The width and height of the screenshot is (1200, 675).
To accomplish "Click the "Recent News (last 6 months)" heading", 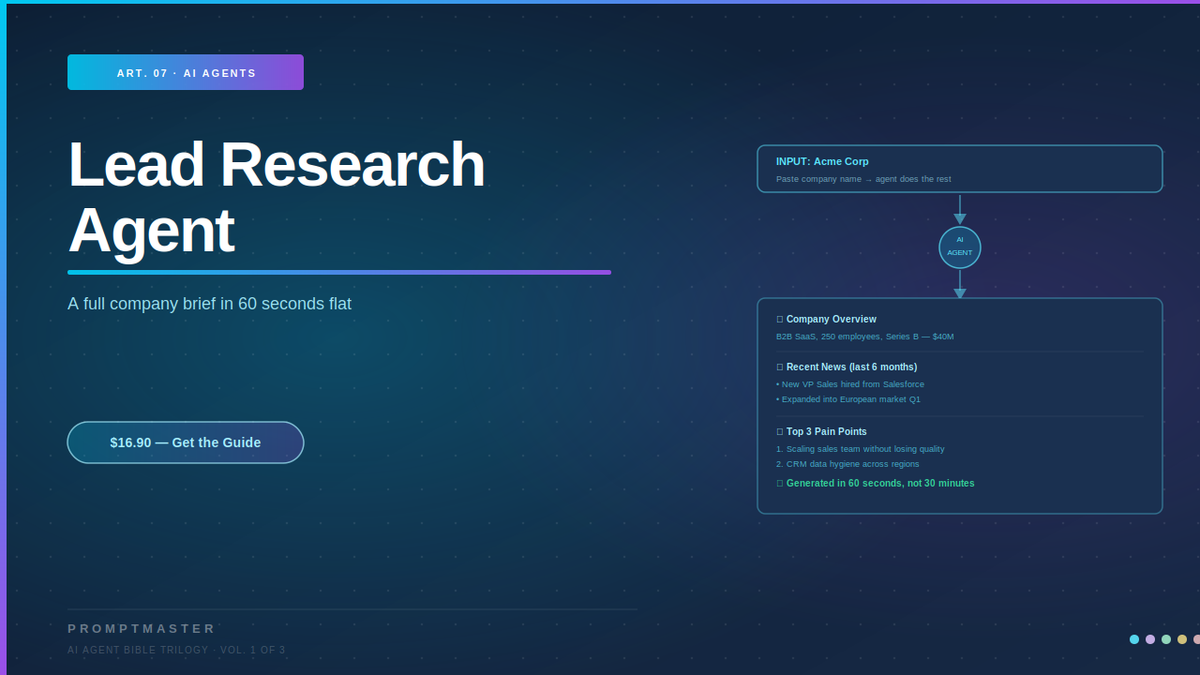I will (851, 367).
